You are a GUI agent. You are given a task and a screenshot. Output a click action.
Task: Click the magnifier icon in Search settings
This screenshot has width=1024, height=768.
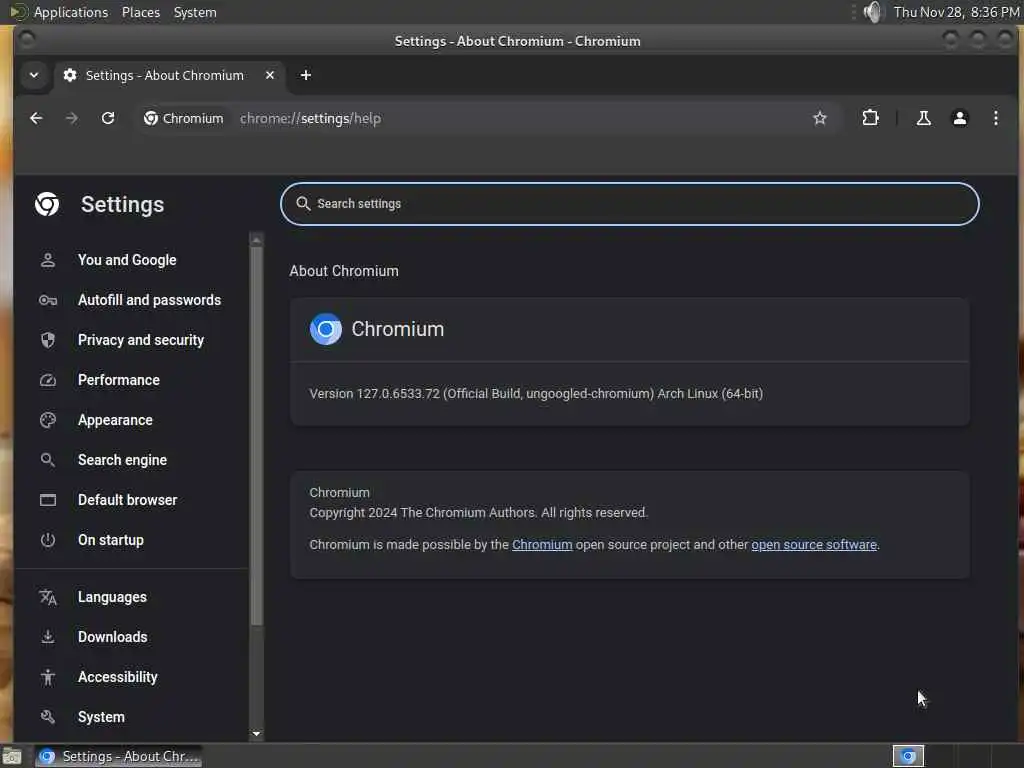click(303, 204)
